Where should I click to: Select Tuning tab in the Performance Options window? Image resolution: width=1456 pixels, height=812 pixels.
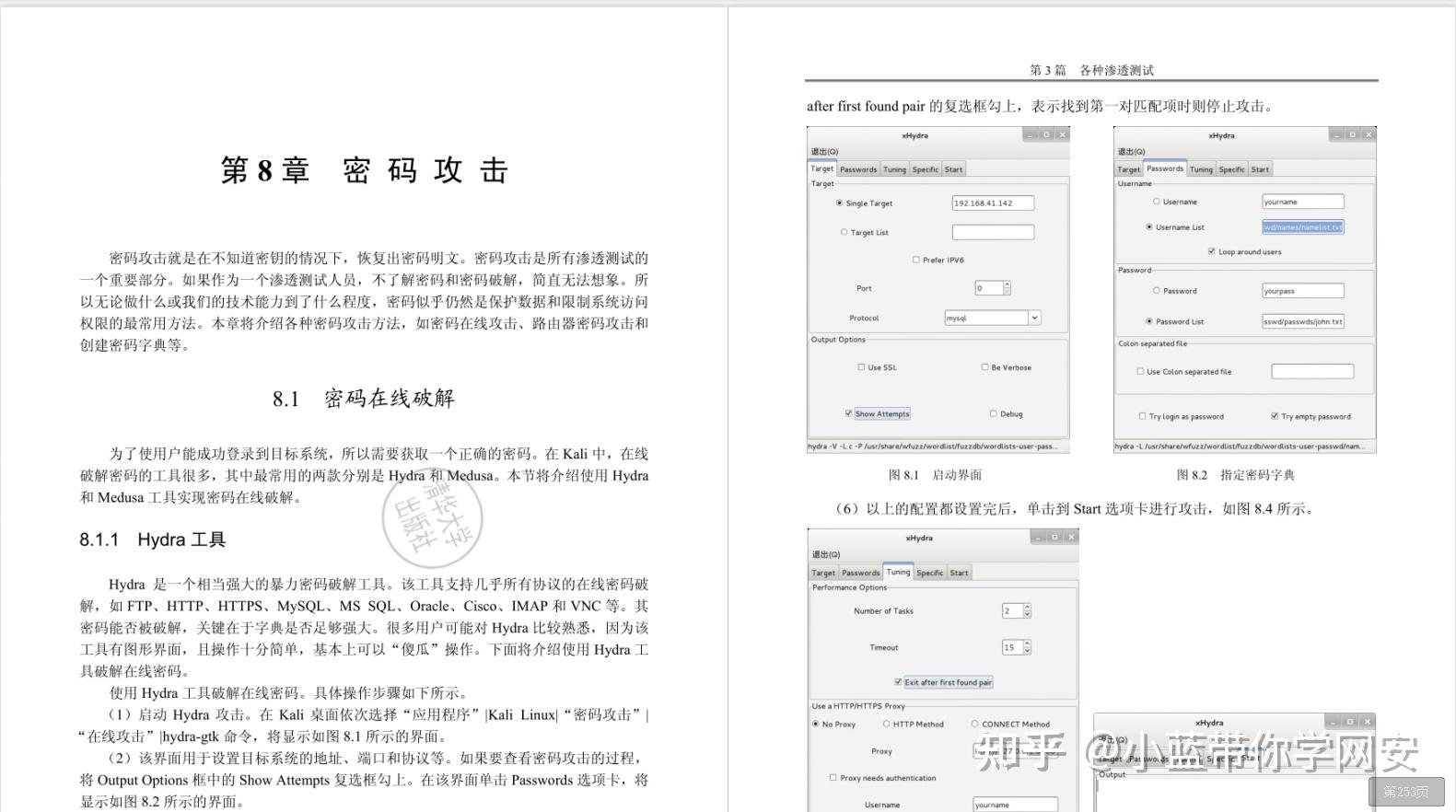point(898,572)
